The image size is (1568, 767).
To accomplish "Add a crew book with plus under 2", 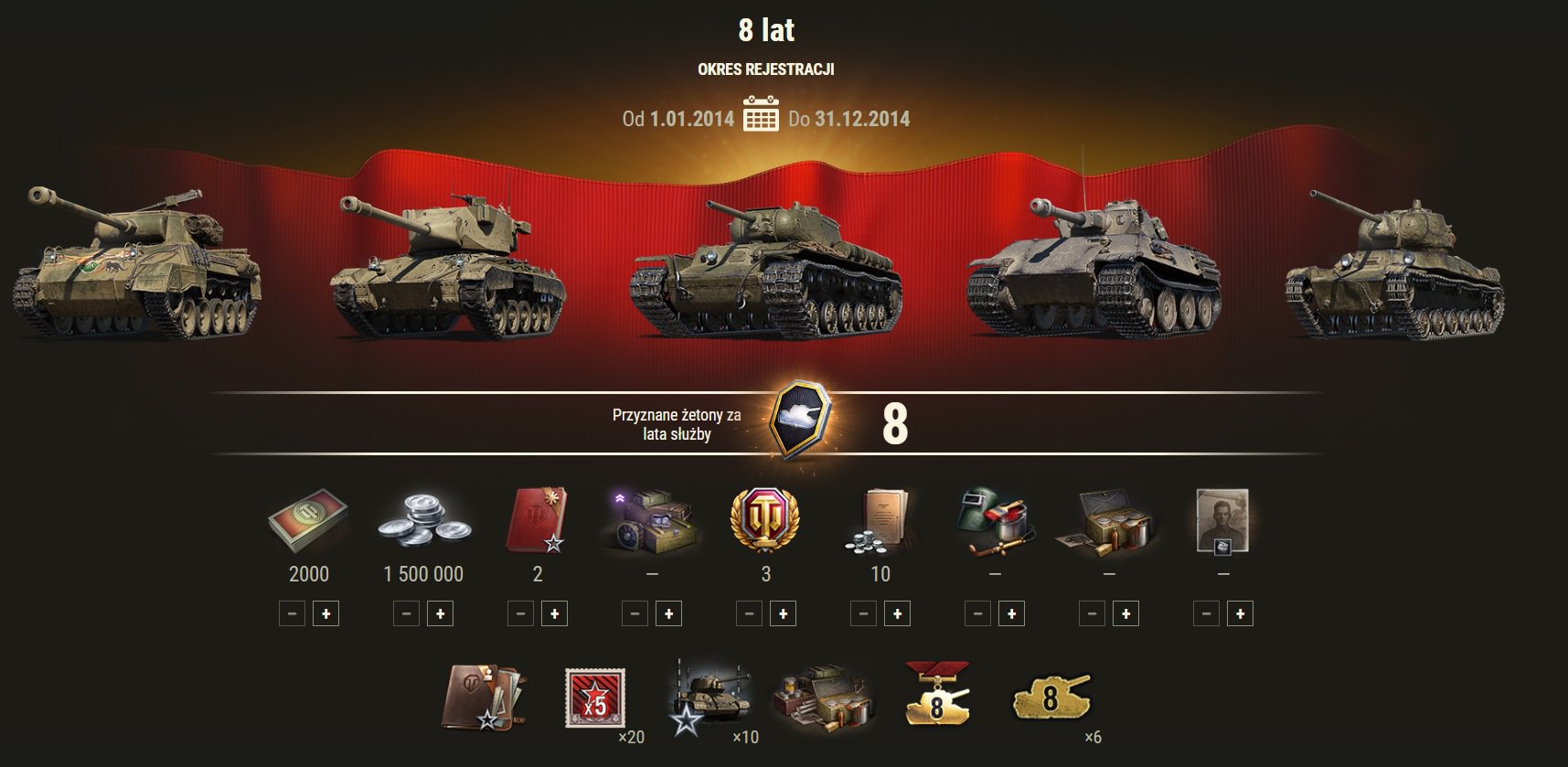I will 555,613.
